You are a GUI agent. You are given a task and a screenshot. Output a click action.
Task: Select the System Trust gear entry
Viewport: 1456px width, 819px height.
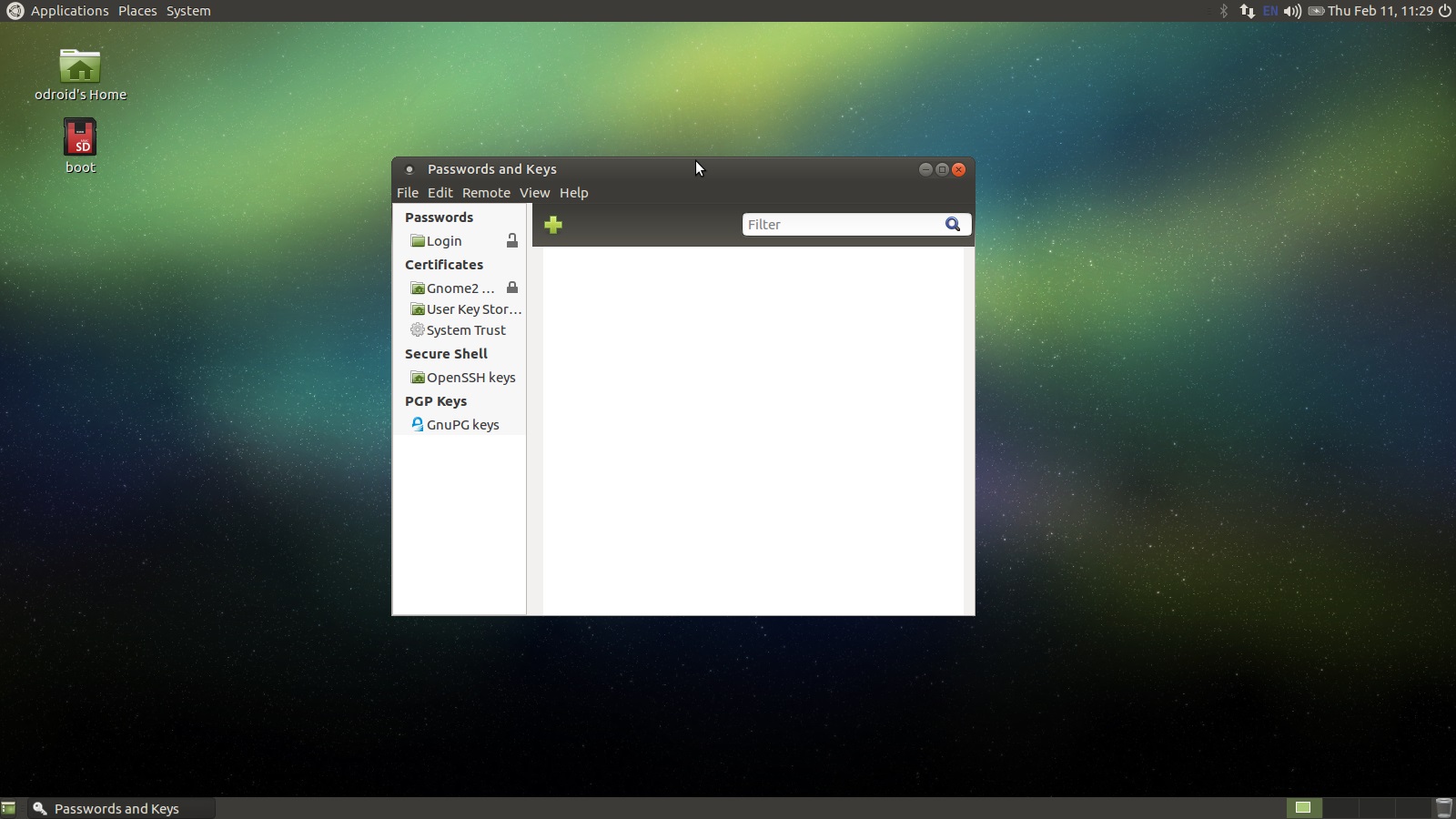coord(466,329)
